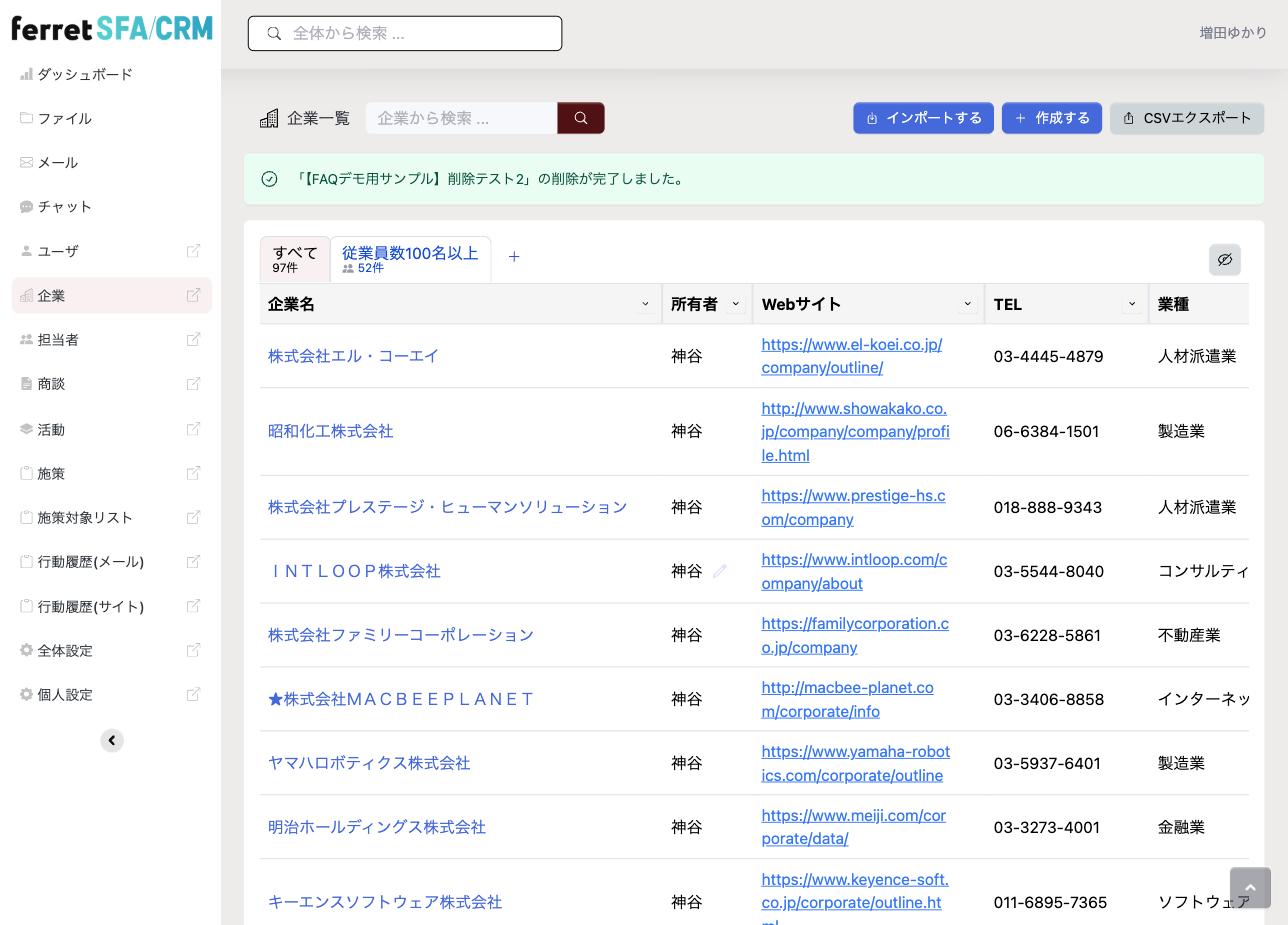Collapse the left sidebar with the chevron
The image size is (1288, 925).
coord(112,740)
